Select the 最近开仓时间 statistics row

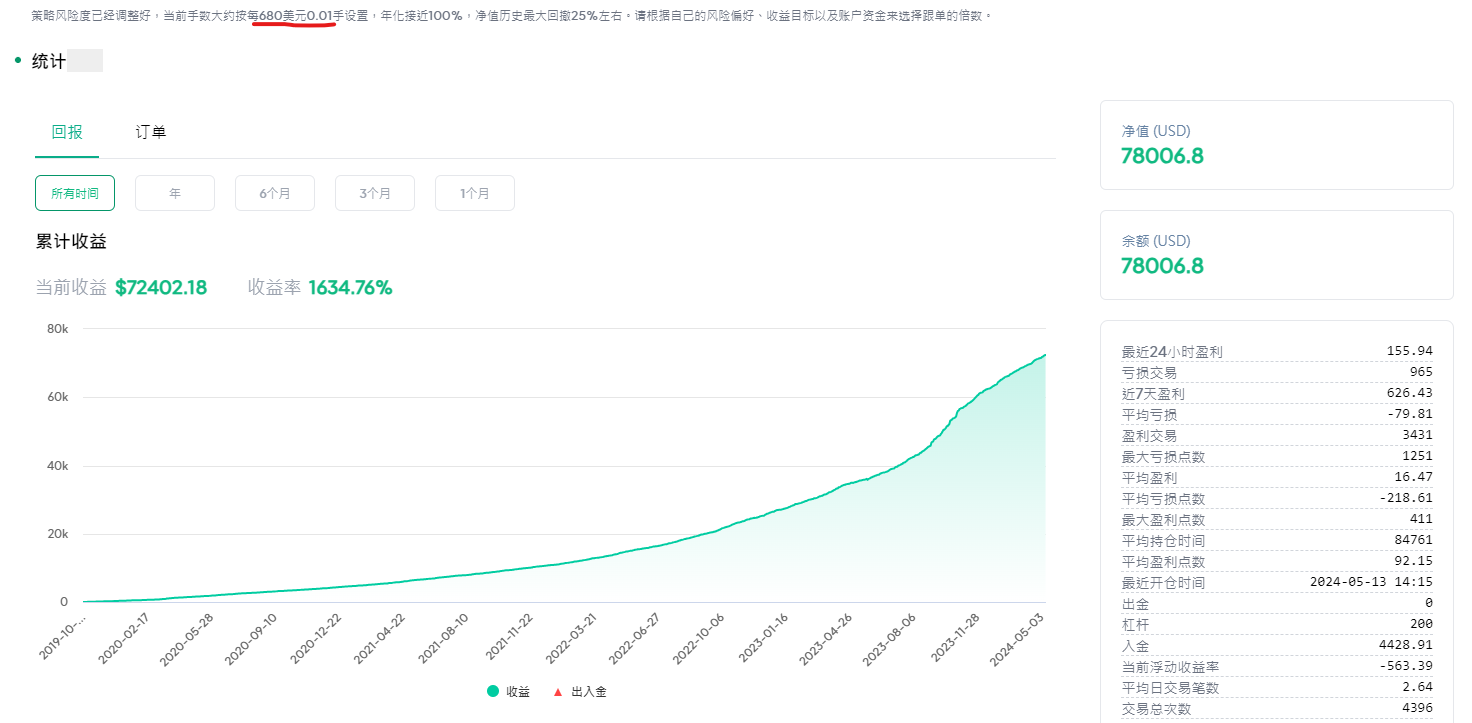1276,582
